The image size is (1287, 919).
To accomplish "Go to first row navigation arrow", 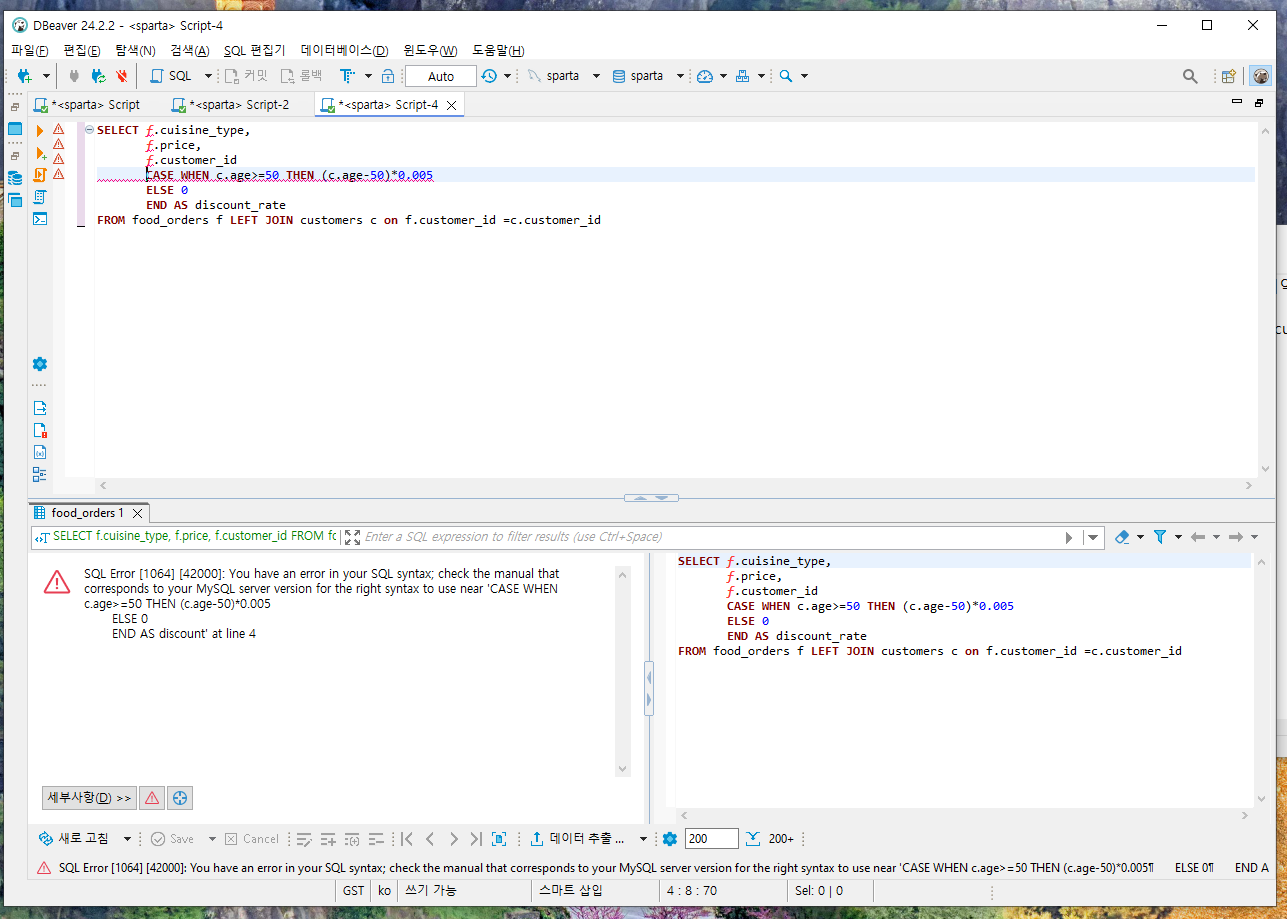I will tap(407, 839).
